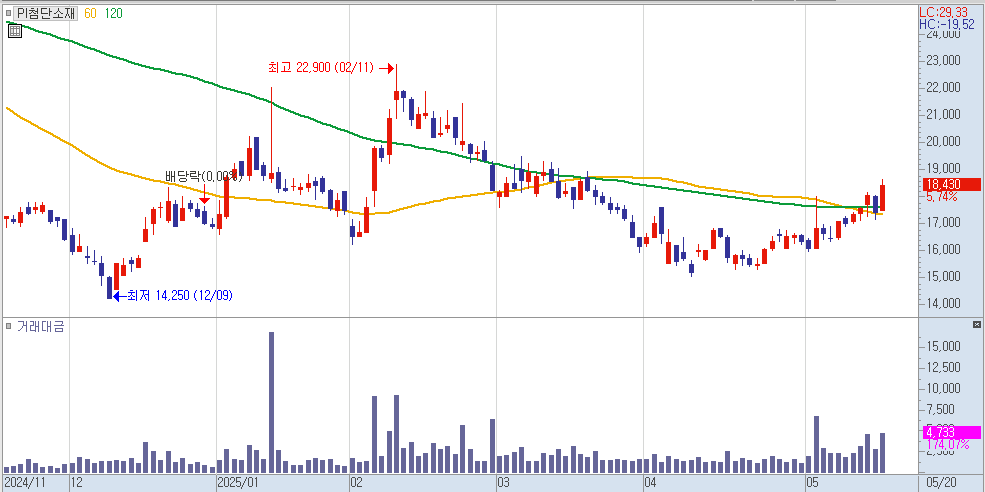Click the 174.07% volume ratio value
Screen dimensions: 985x492
[947, 444]
